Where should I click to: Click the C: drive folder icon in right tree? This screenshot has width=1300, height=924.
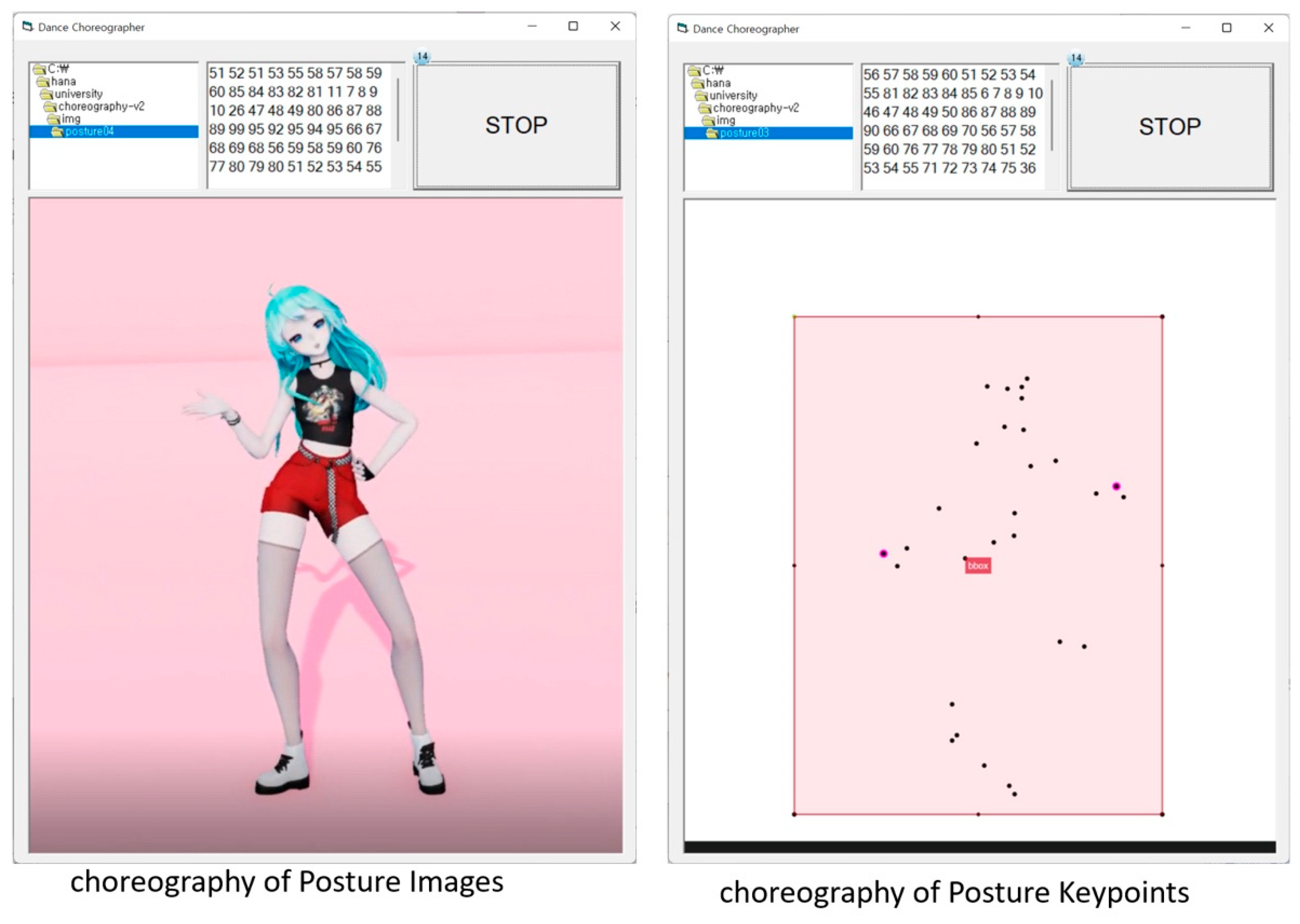(694, 71)
